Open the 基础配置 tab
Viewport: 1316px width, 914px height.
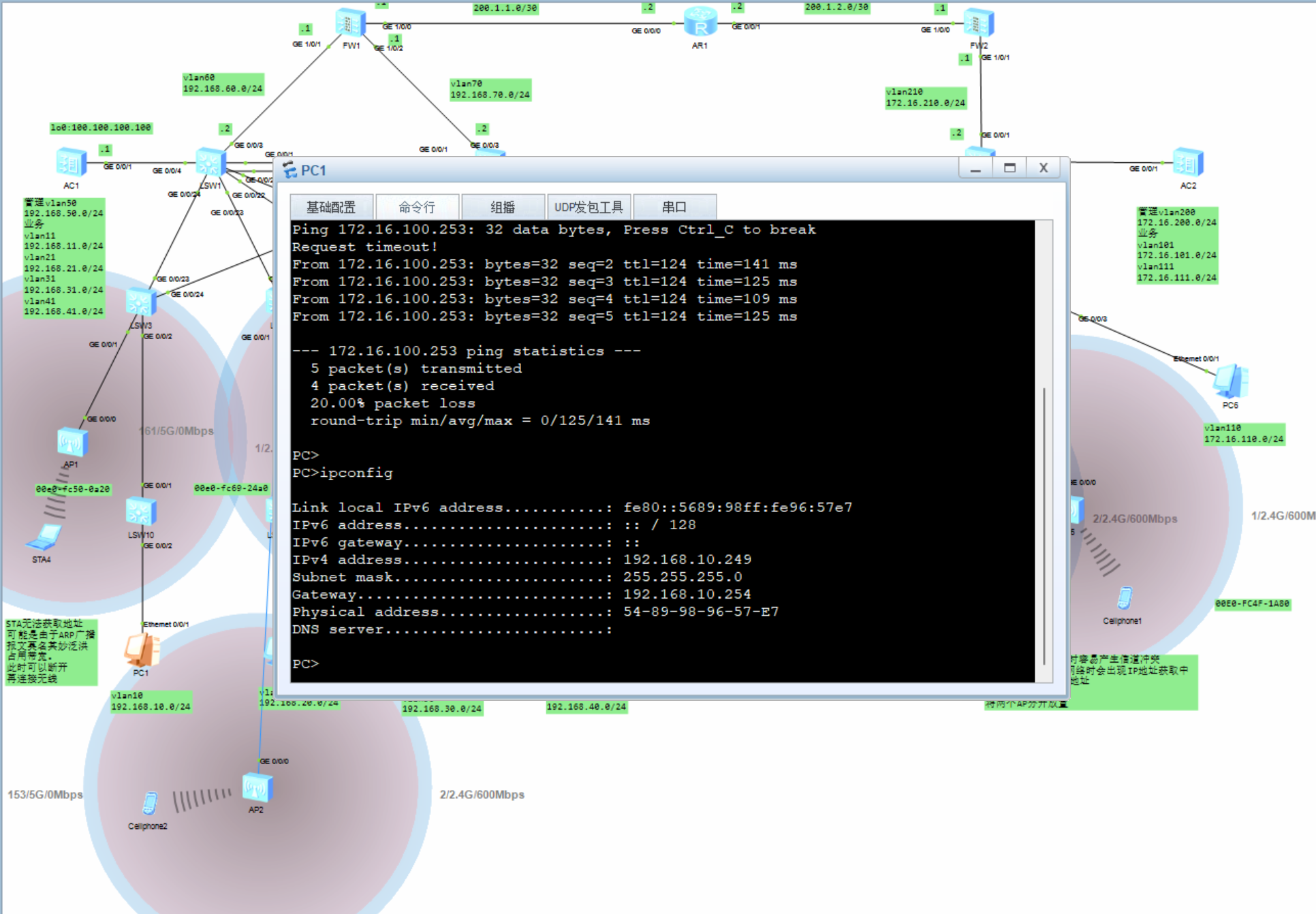click(331, 207)
